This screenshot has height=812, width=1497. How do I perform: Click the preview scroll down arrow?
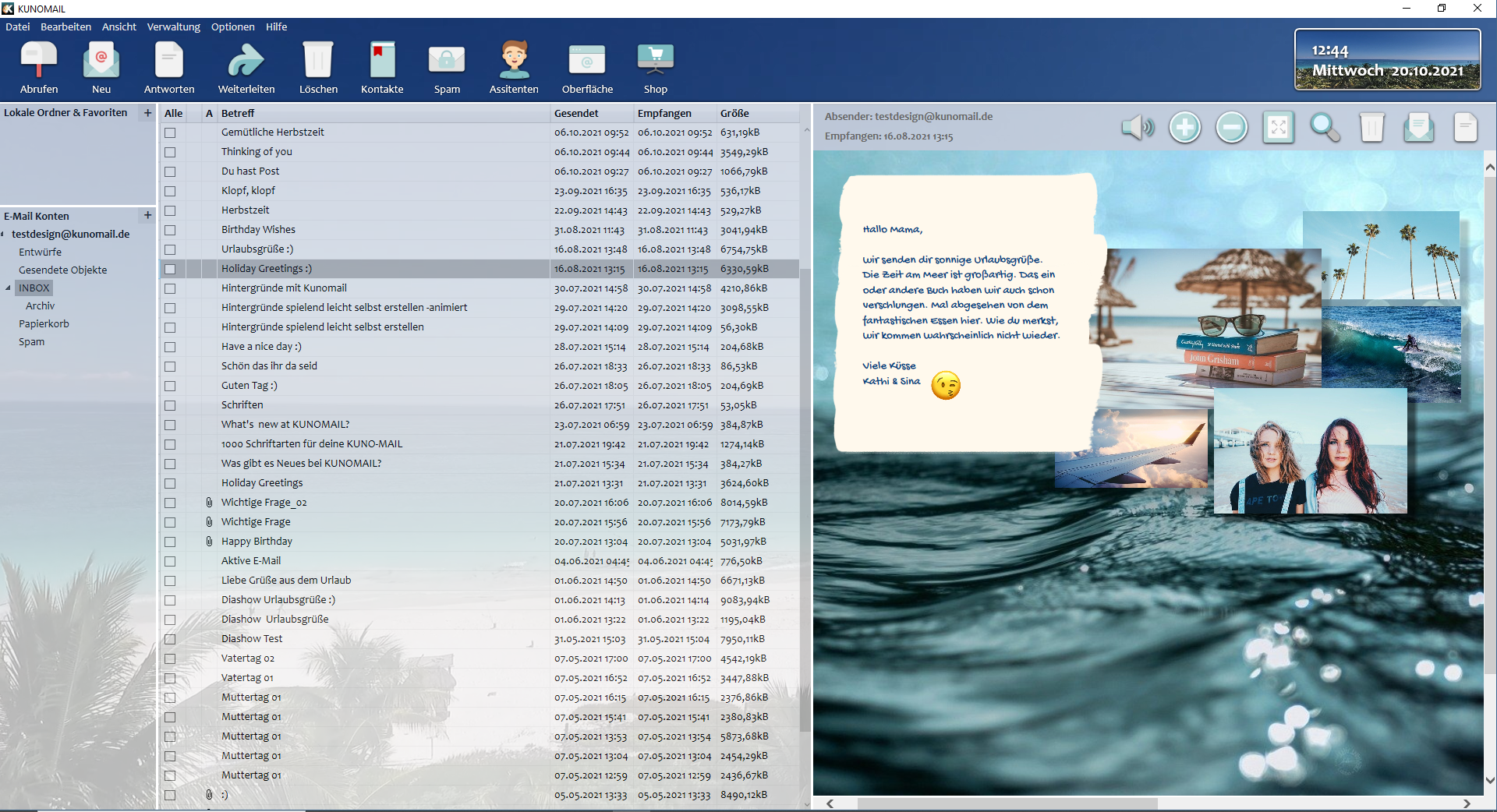(x=1490, y=780)
